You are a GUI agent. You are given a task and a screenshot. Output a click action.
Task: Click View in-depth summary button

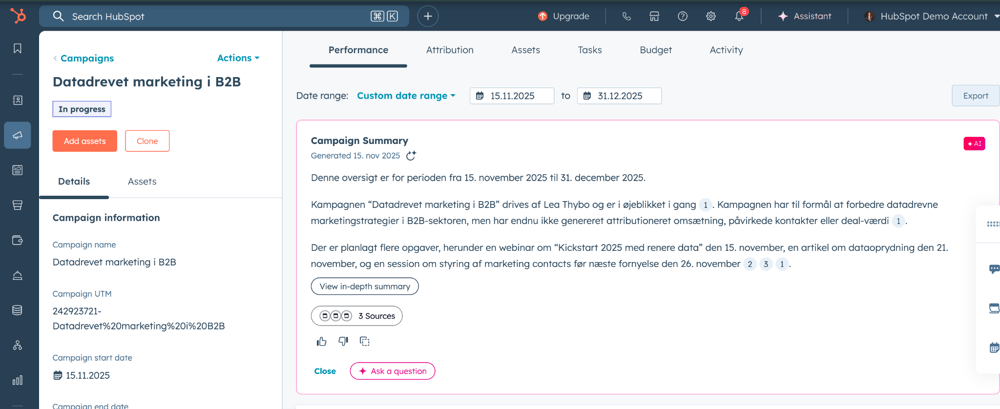point(365,286)
